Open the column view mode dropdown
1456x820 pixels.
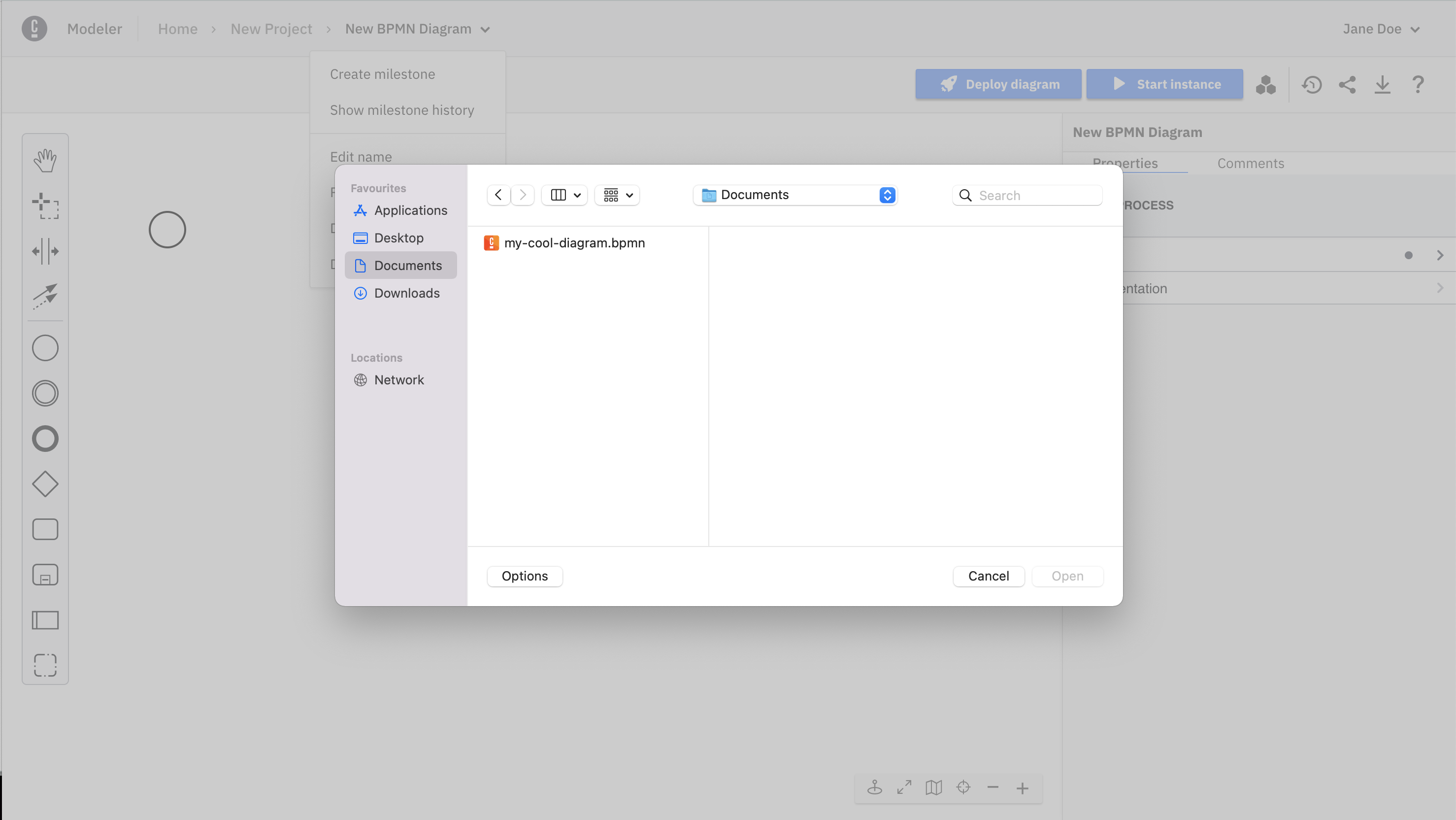564,195
